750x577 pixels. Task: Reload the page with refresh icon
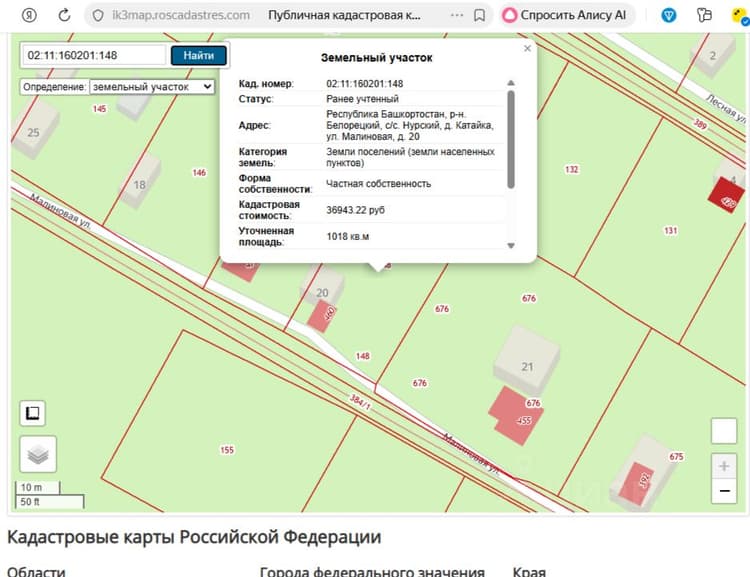click(64, 15)
